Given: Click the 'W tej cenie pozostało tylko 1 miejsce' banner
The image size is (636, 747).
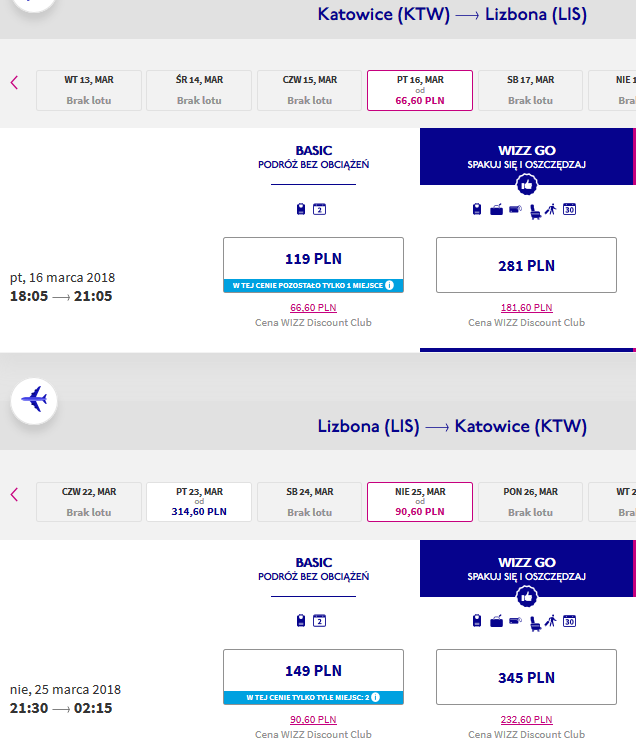Looking at the screenshot, I should (x=313, y=285).
